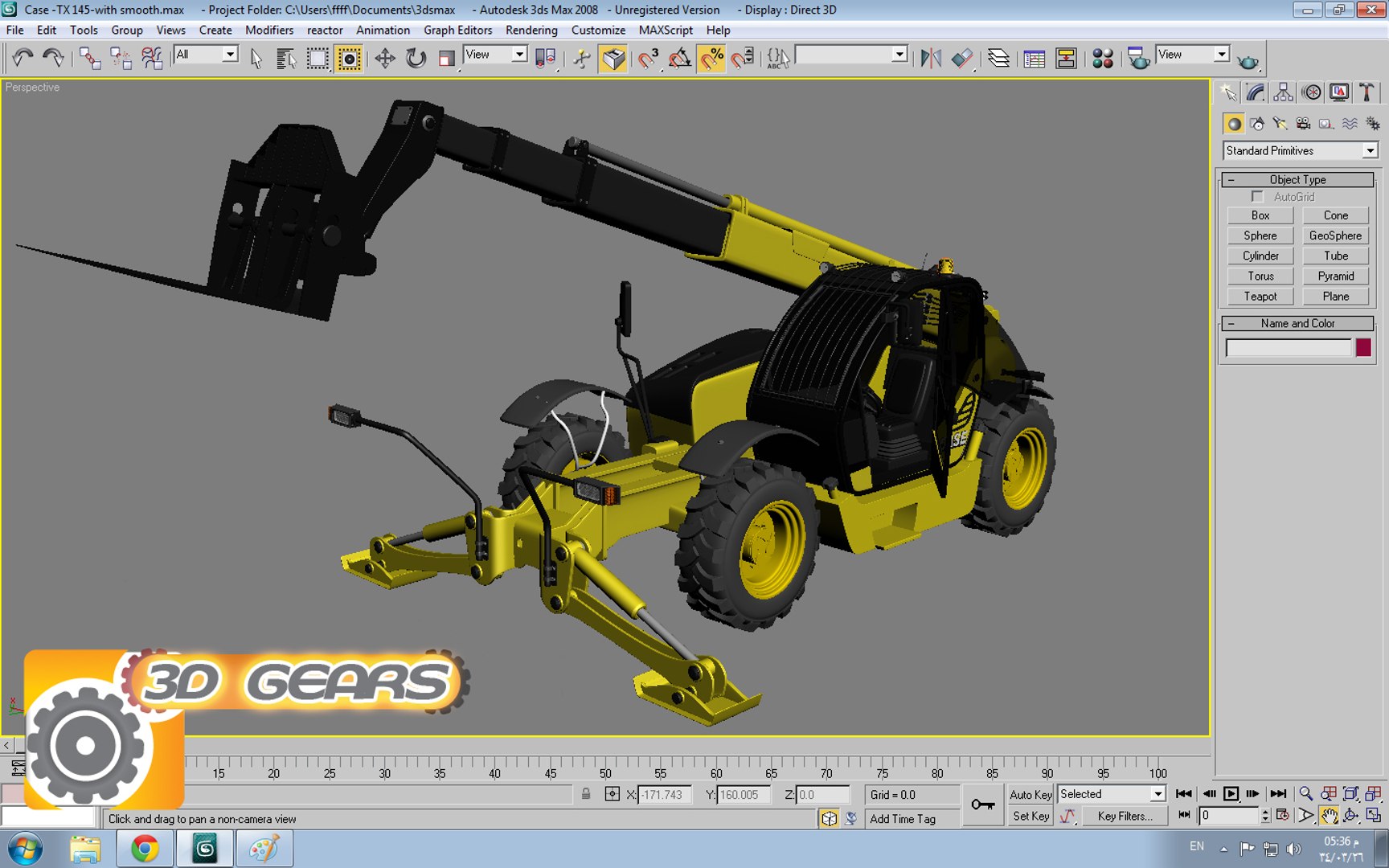Image resolution: width=1389 pixels, height=868 pixels.
Task: Open Chrome from the Windows taskbar
Action: click(145, 849)
